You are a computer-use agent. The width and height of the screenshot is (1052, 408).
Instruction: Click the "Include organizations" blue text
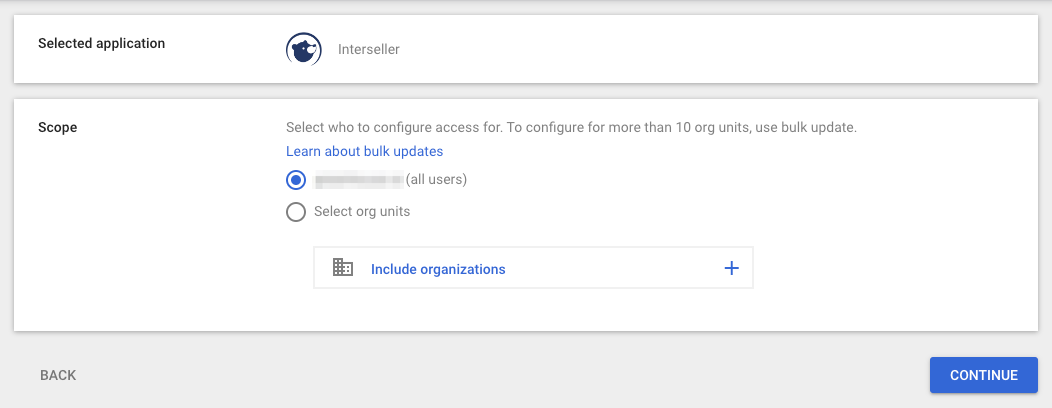click(438, 269)
